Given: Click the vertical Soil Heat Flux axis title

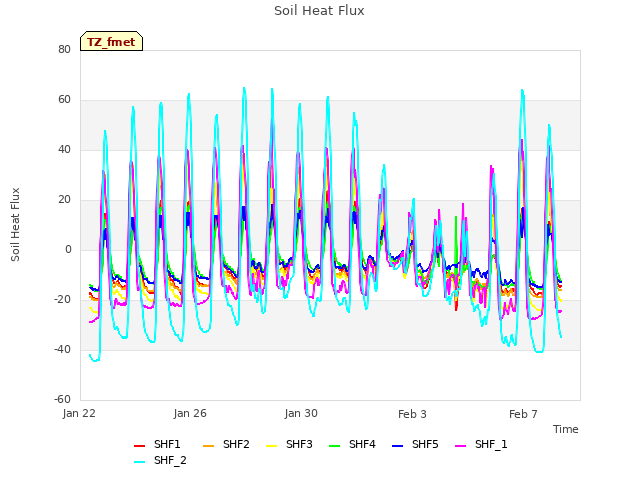Looking at the screenshot, I should click(15, 225).
